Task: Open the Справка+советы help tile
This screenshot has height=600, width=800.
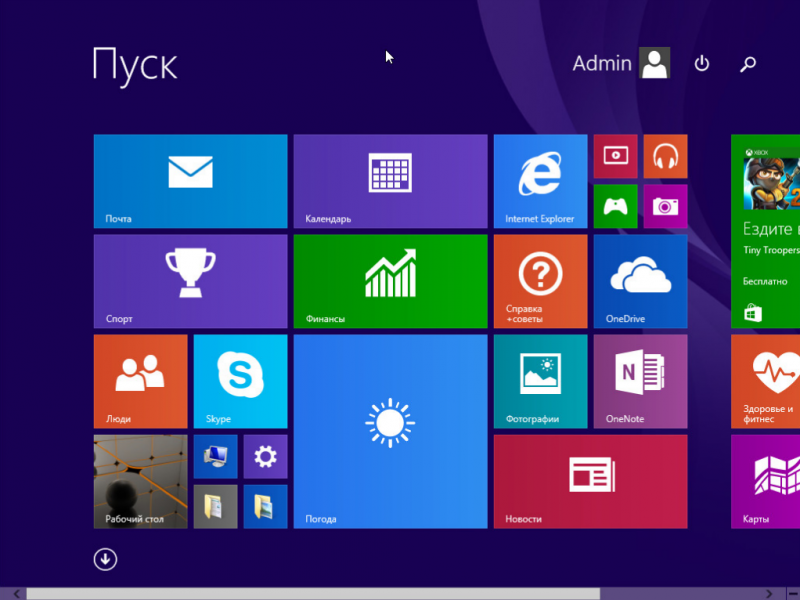Action: (x=540, y=281)
